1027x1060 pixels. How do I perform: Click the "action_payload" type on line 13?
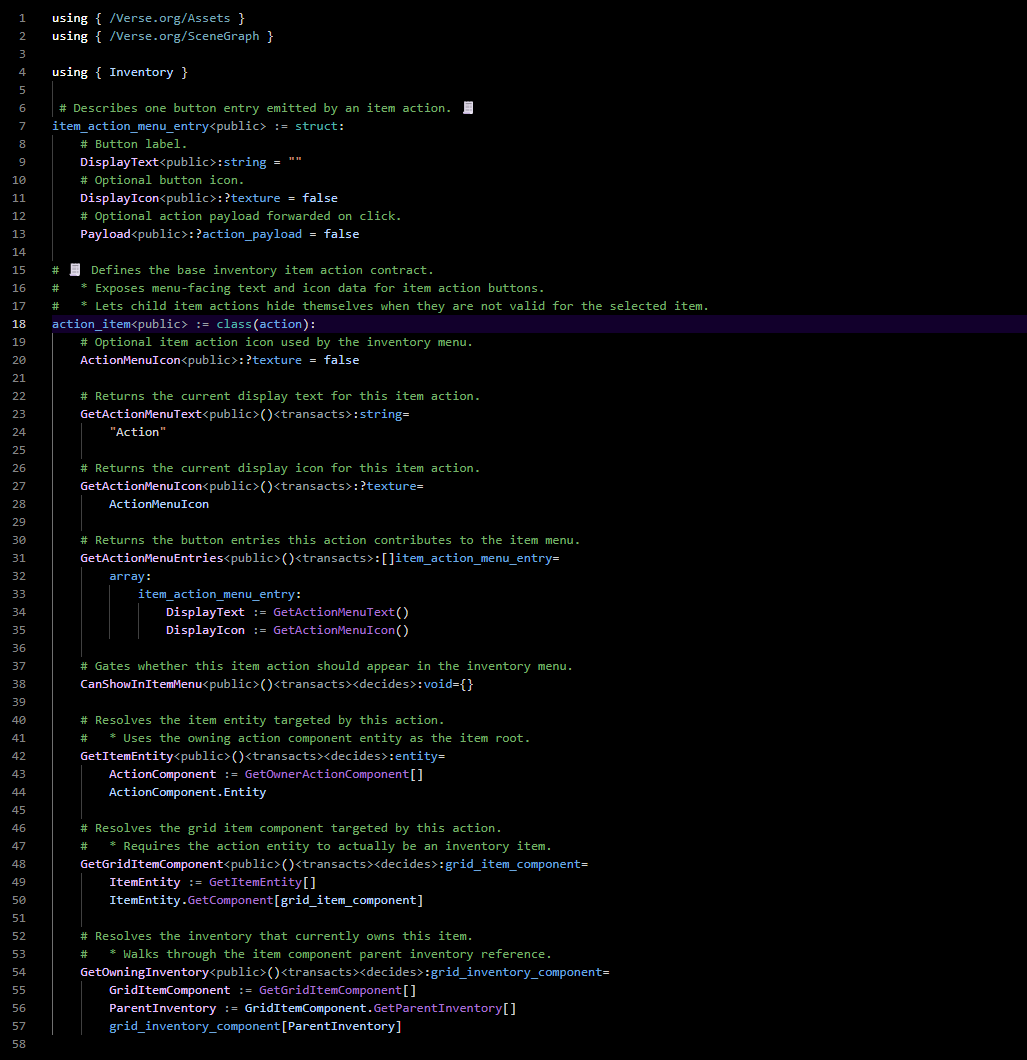click(252, 234)
